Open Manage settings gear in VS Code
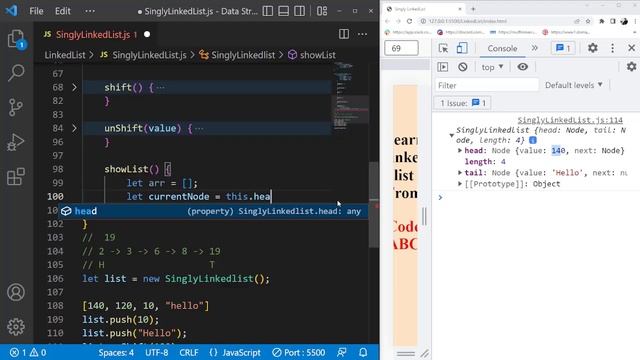This screenshot has width=640, height=360. tap(16, 327)
